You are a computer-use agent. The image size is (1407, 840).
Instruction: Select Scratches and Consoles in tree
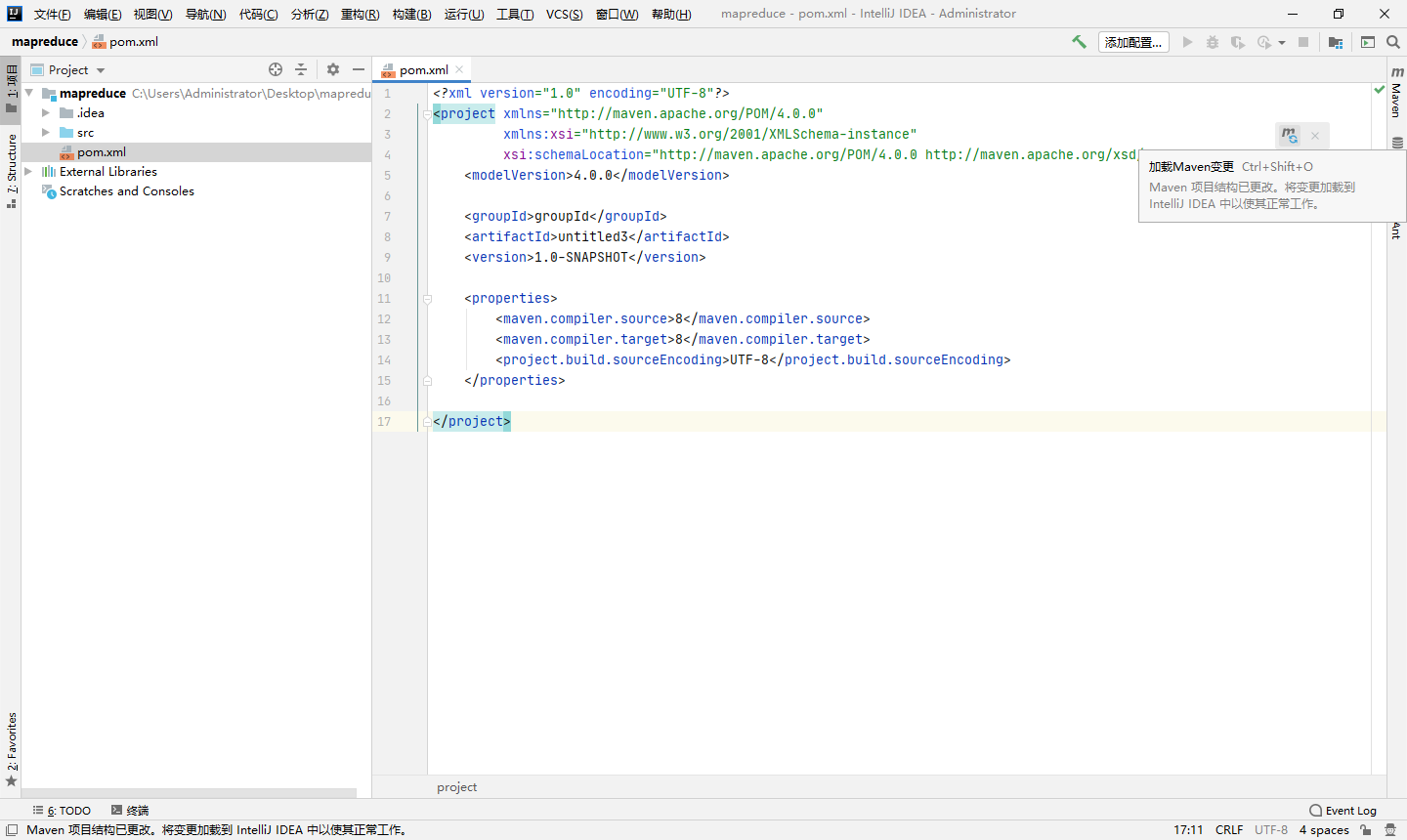coord(126,190)
